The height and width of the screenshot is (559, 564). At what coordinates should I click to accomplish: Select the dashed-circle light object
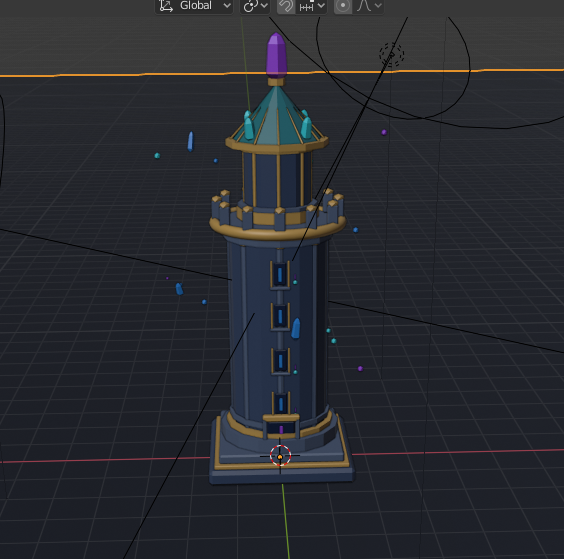(391, 55)
